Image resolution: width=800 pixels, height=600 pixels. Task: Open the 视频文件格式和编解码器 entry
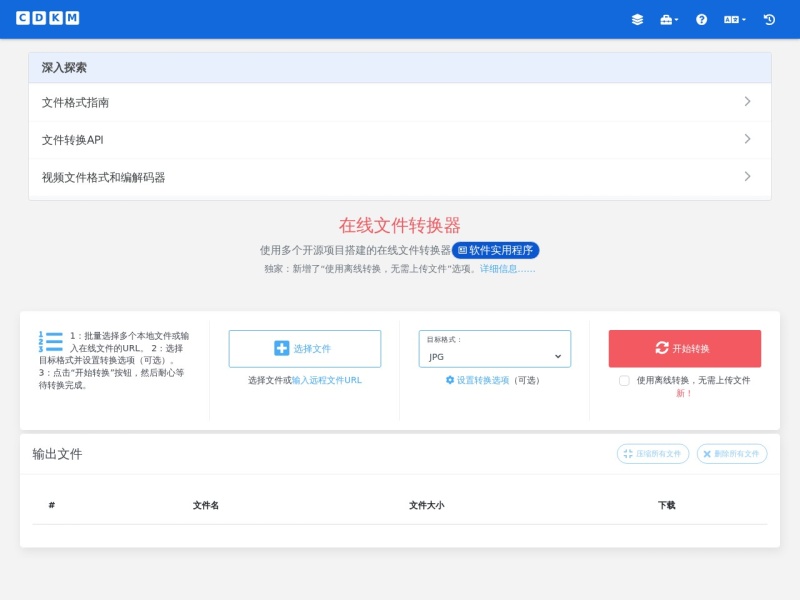399,177
